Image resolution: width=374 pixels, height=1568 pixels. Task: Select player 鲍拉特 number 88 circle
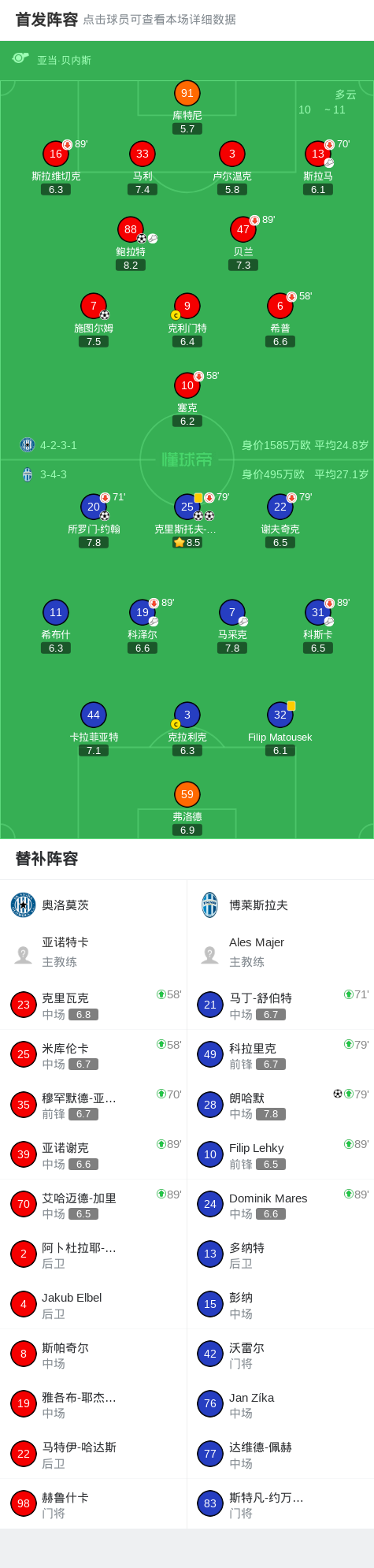pyautogui.click(x=131, y=229)
